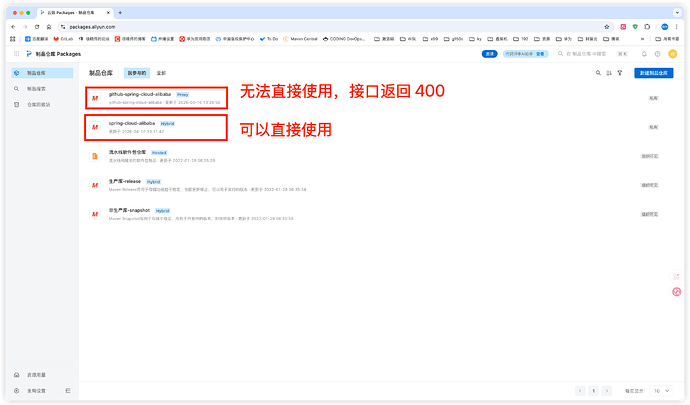Click 资源用量 in the bottom sidebar
This screenshot has width=690, height=405.
[36, 375]
